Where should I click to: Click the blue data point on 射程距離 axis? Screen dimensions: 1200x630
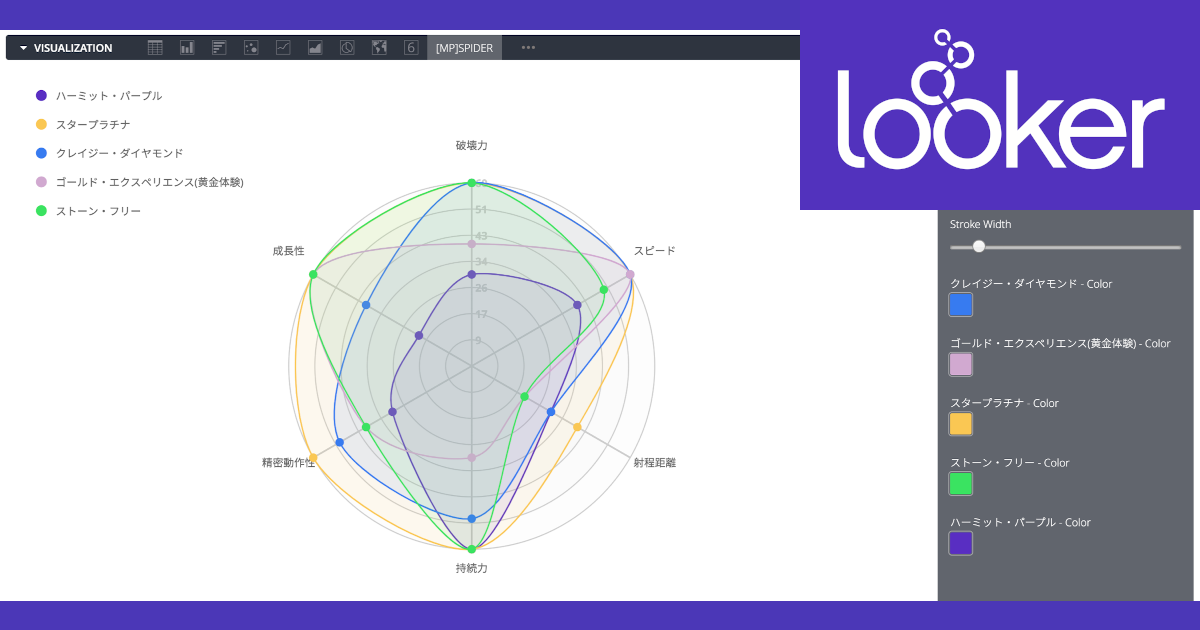point(551,412)
